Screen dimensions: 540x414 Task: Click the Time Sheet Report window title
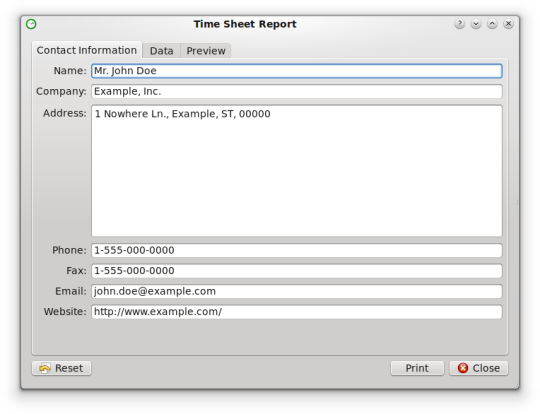pos(245,24)
